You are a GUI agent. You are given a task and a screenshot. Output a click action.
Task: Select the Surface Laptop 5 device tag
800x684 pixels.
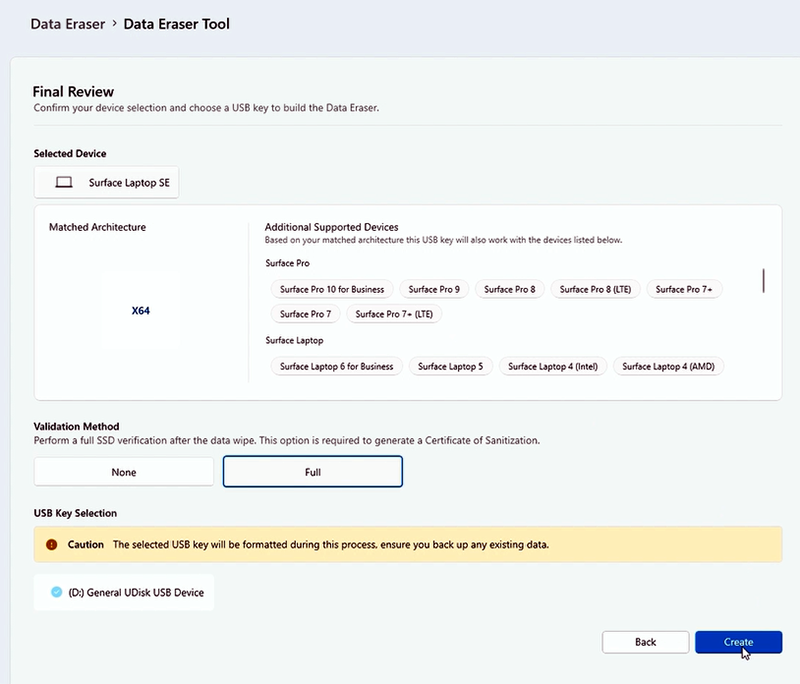click(x=450, y=366)
